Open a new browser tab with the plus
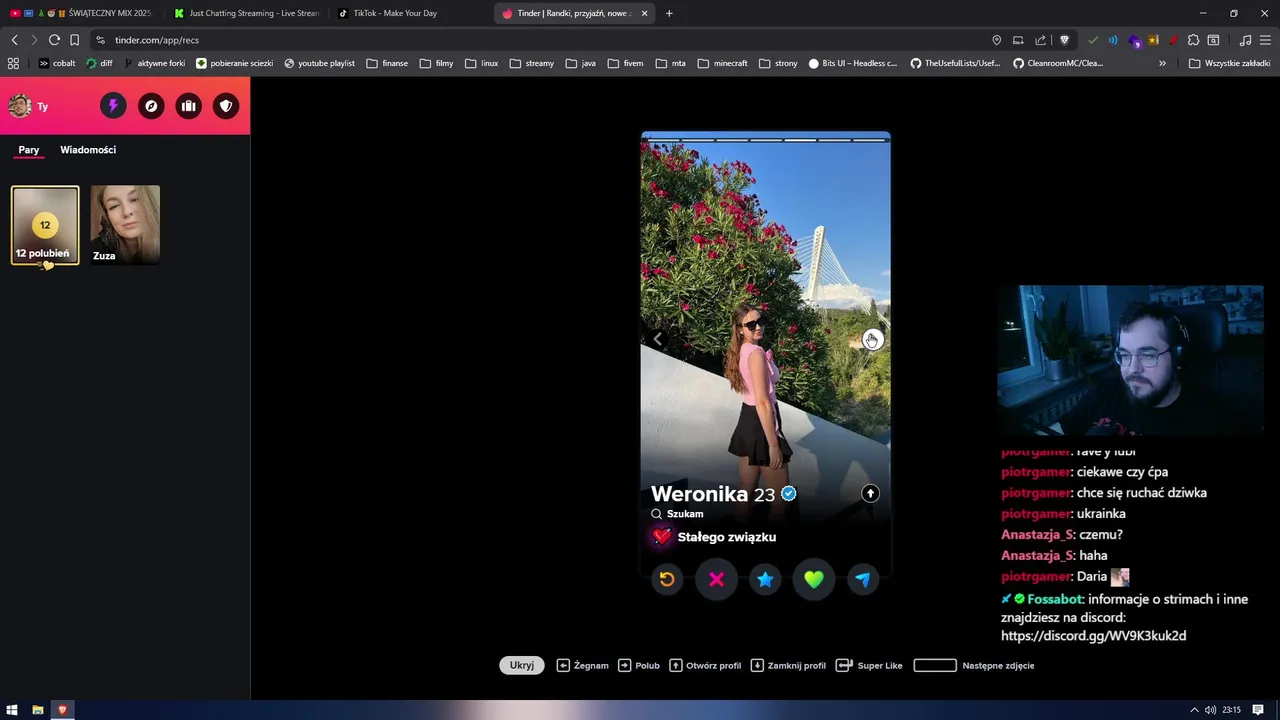Image resolution: width=1280 pixels, height=720 pixels. point(669,13)
